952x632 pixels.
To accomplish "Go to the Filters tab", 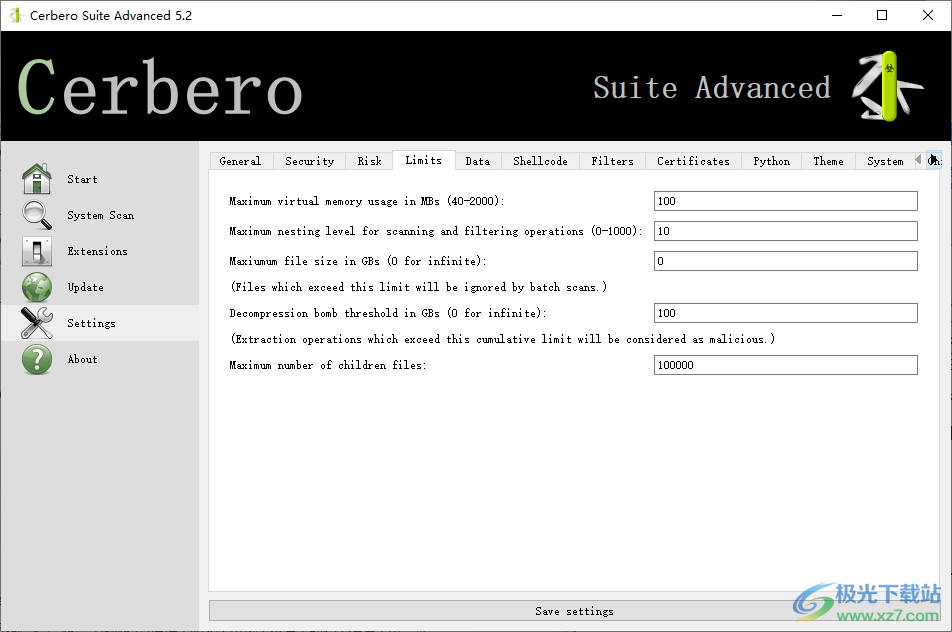I will click(x=612, y=161).
